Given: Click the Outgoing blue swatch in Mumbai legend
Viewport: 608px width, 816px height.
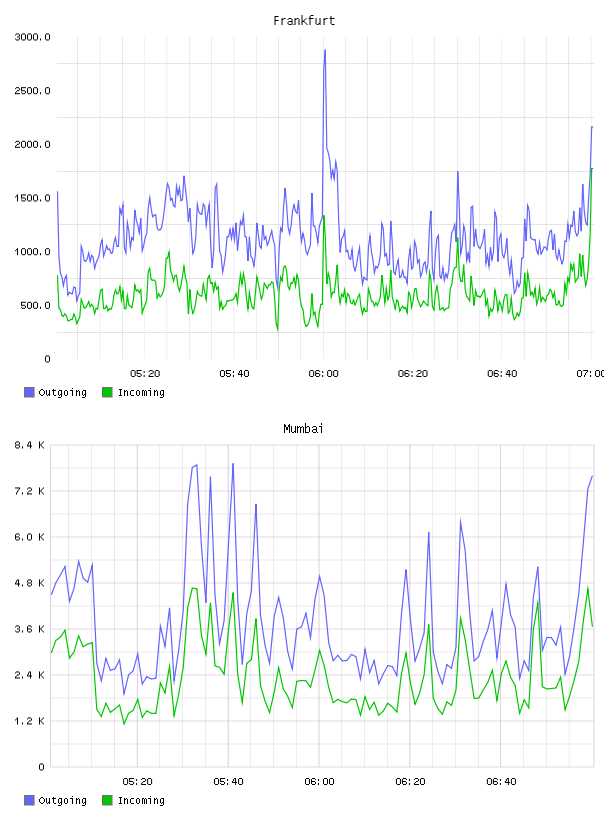Looking at the screenshot, I should point(29,800).
